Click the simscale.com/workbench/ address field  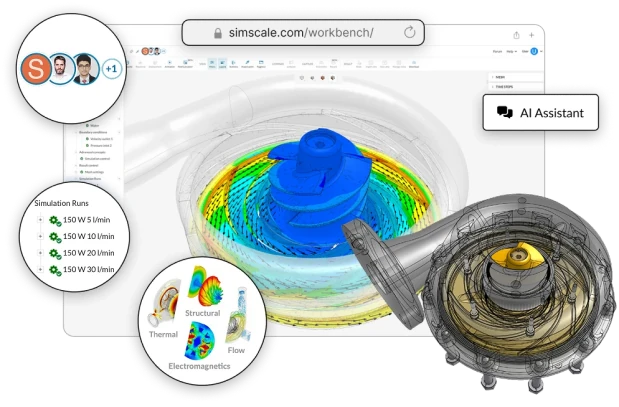[x=303, y=32]
